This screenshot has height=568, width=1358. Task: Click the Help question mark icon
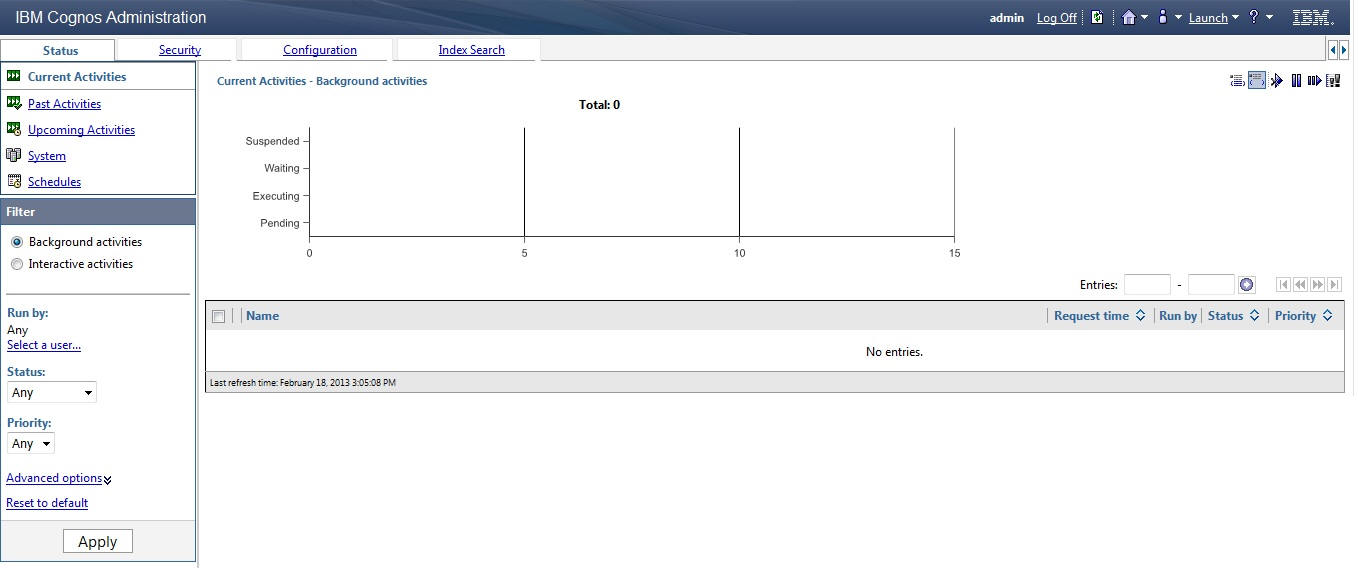pos(1253,17)
